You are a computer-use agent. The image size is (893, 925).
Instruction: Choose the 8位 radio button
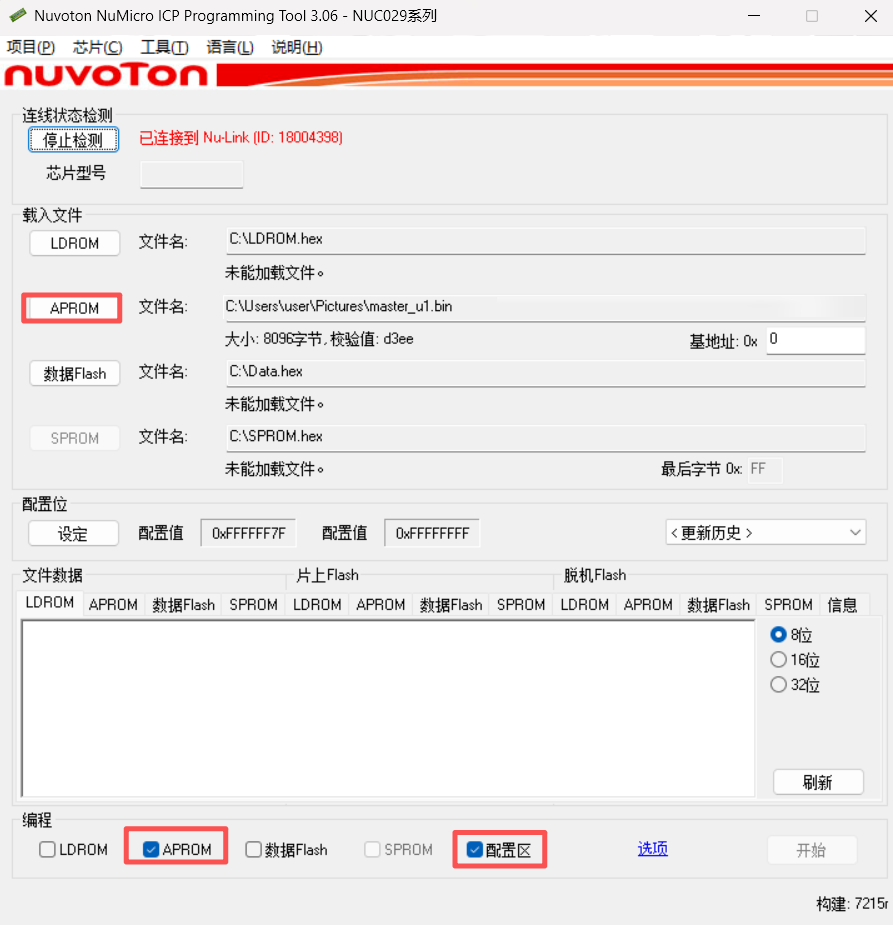778,635
